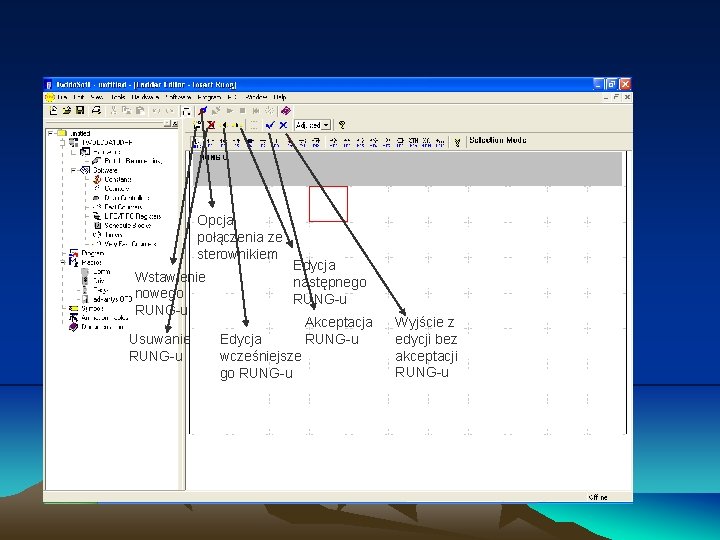Click the Print toolbar icon
This screenshot has height=540, width=720.
96,110
